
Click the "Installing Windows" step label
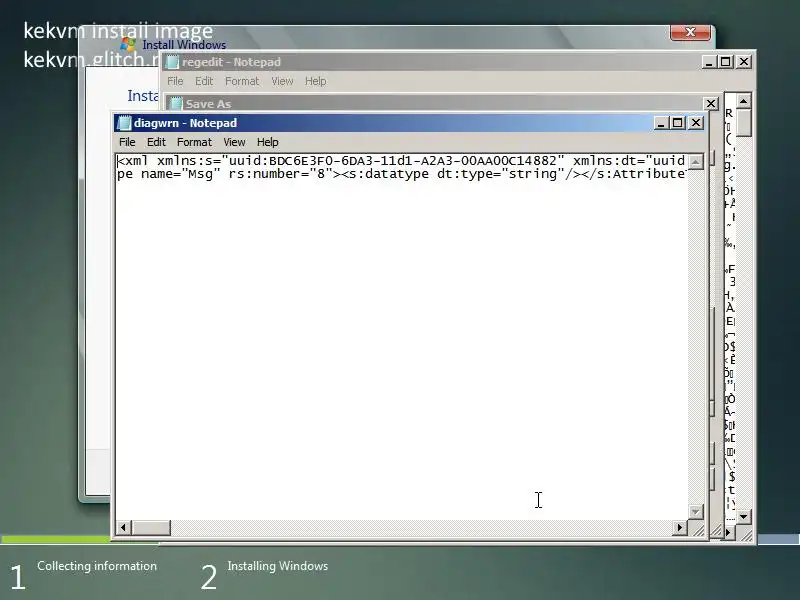tap(278, 566)
